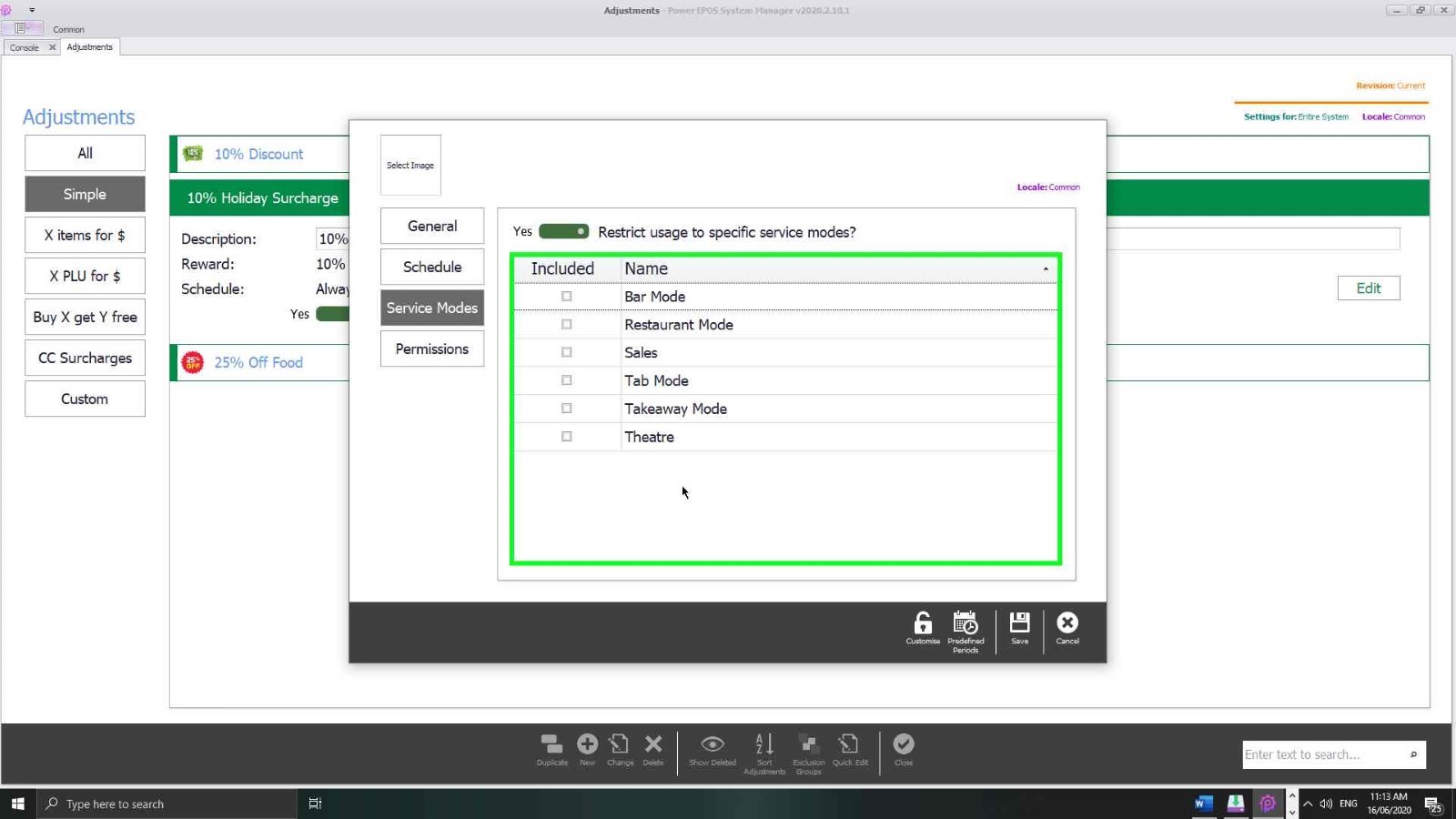This screenshot has width=1456, height=819.
Task: Click the Edit button for Holiday Surcharge
Action: point(1369,288)
